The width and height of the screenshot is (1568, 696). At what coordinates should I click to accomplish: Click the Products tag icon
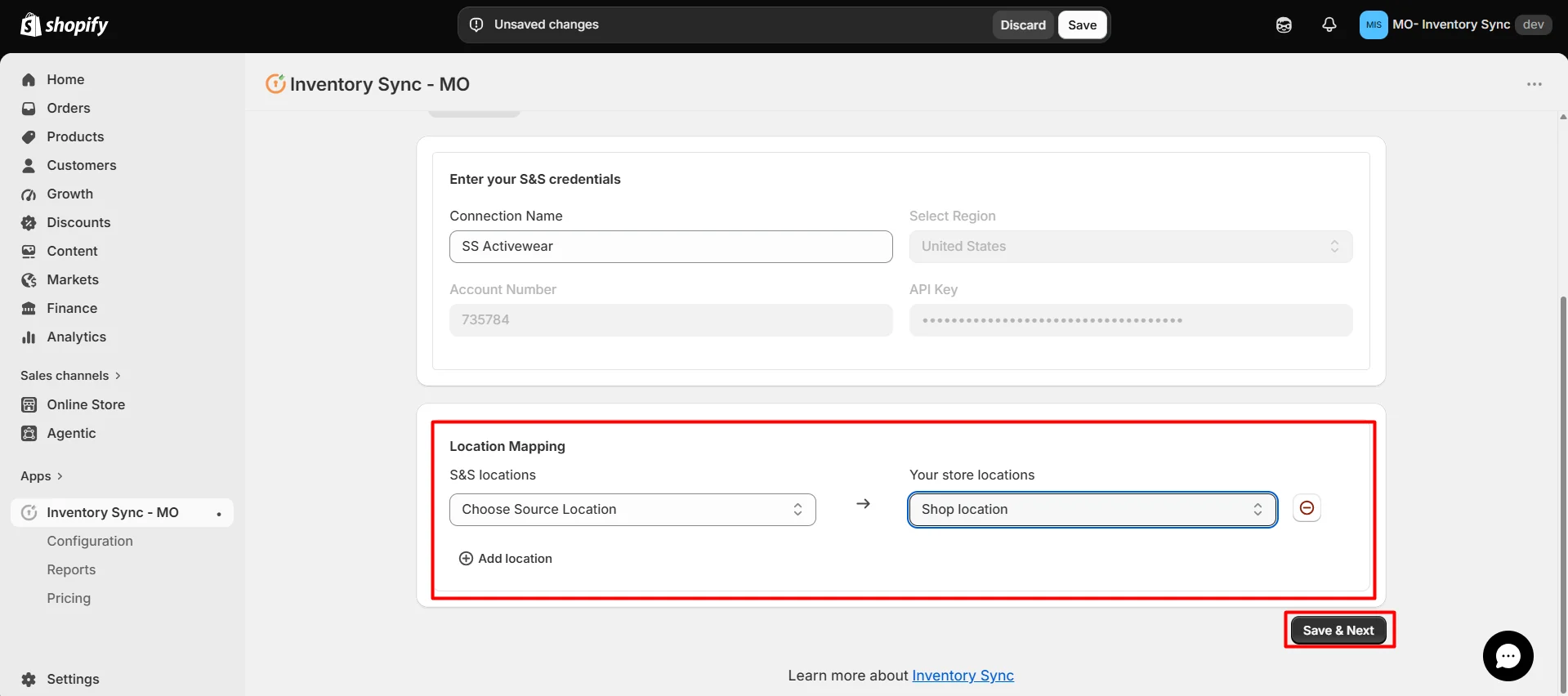(29, 136)
